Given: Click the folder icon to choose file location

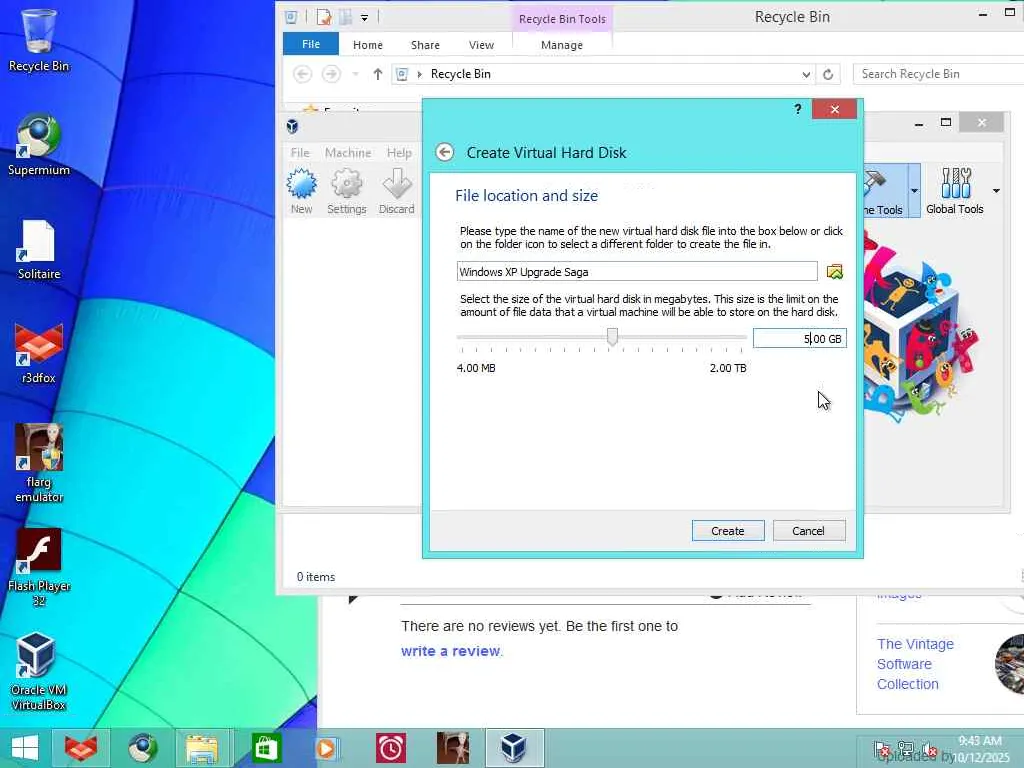Looking at the screenshot, I should click(835, 272).
